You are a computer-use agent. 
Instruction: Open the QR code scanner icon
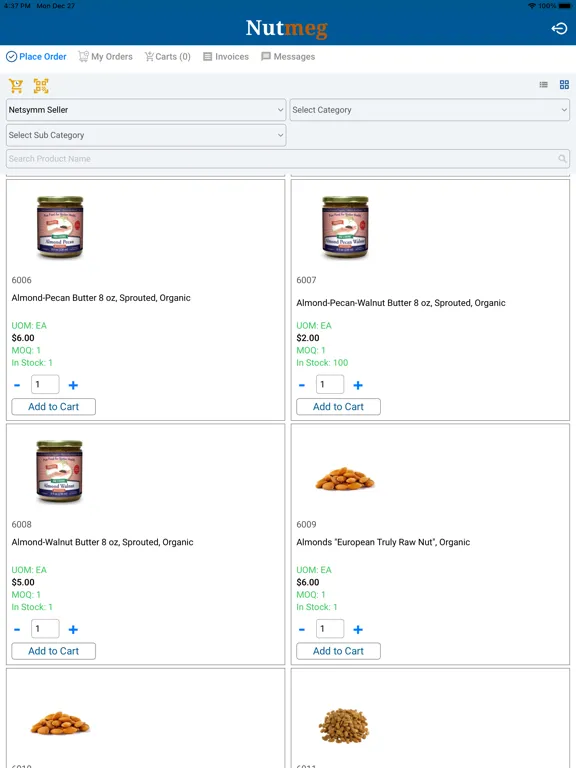tap(41, 86)
